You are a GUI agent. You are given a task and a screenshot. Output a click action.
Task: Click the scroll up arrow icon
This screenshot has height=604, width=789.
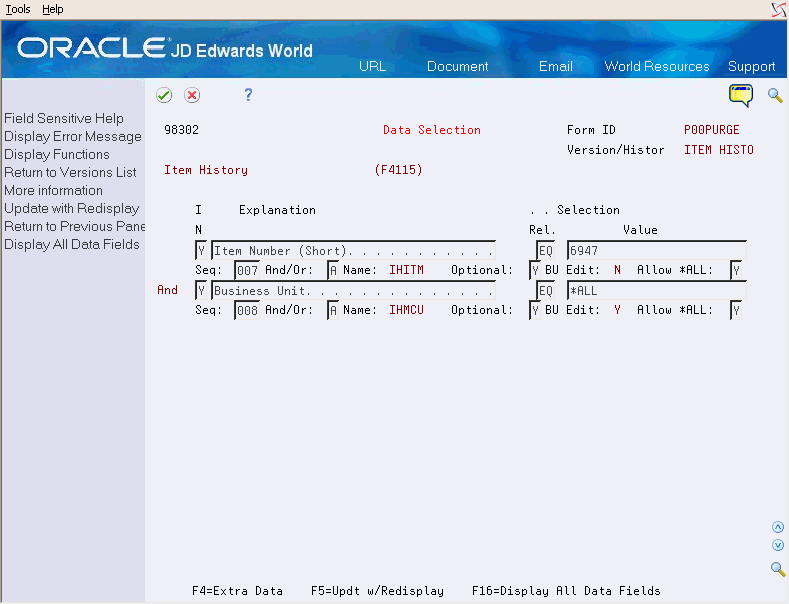tap(778, 527)
